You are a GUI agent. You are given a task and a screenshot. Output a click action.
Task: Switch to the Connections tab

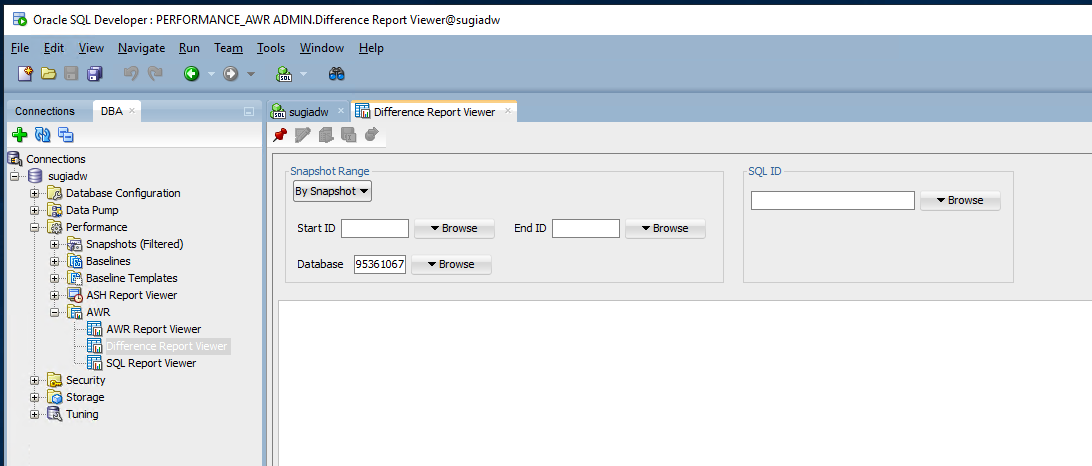click(x=45, y=111)
